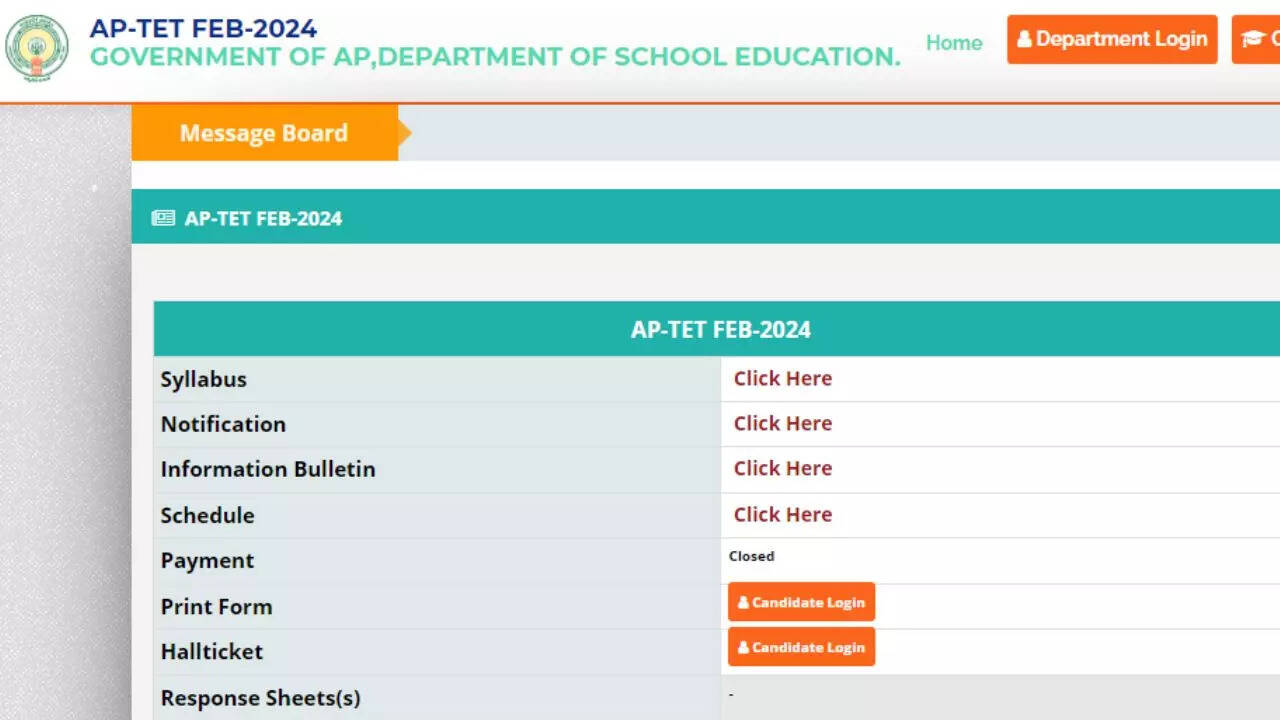This screenshot has height=720, width=1280.
Task: Click user icon inside Department Login button
Action: [1024, 40]
